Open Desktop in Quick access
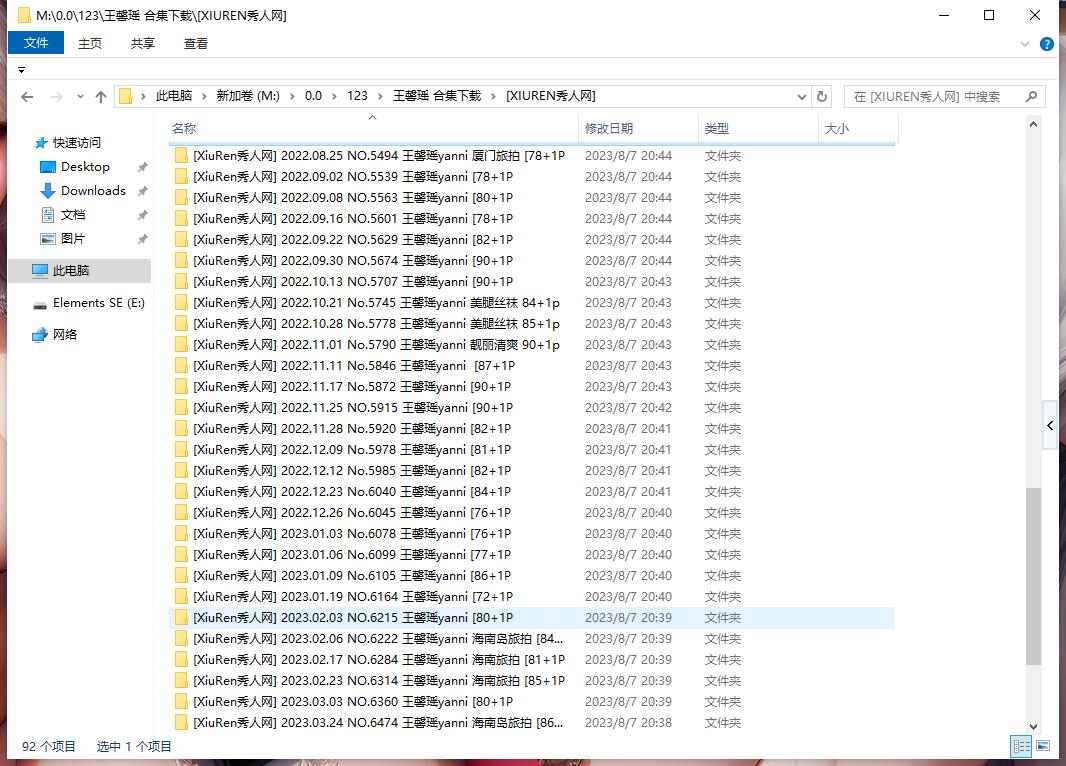1066x766 pixels. pos(85,167)
